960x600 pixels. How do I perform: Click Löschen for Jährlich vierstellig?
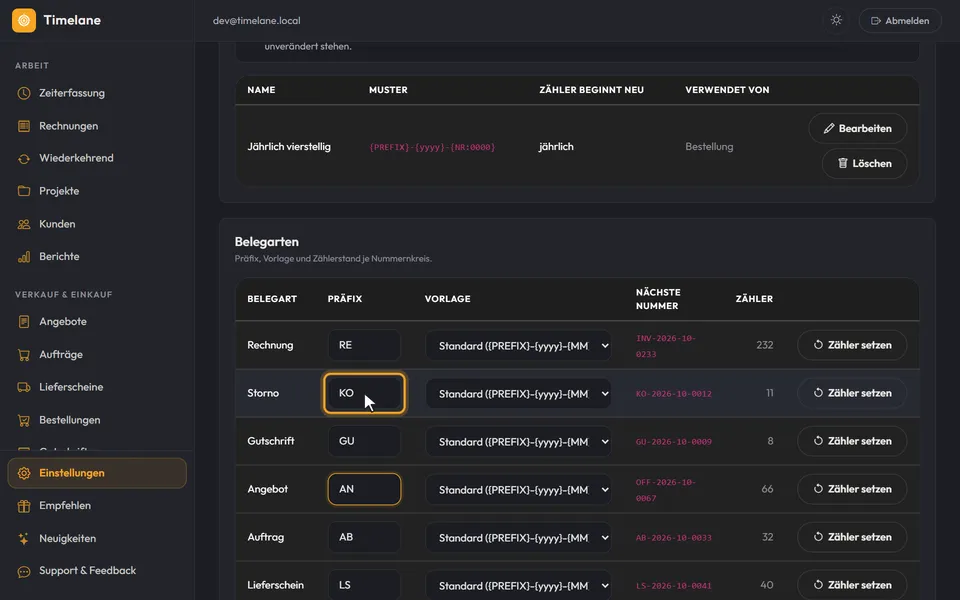click(x=864, y=163)
